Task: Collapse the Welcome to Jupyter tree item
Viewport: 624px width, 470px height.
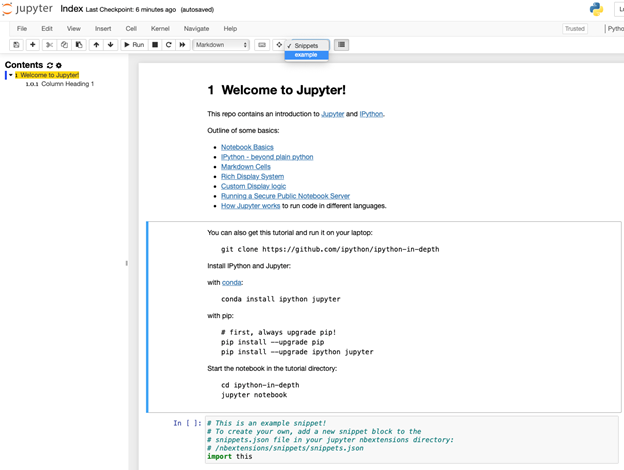Action: [10, 76]
